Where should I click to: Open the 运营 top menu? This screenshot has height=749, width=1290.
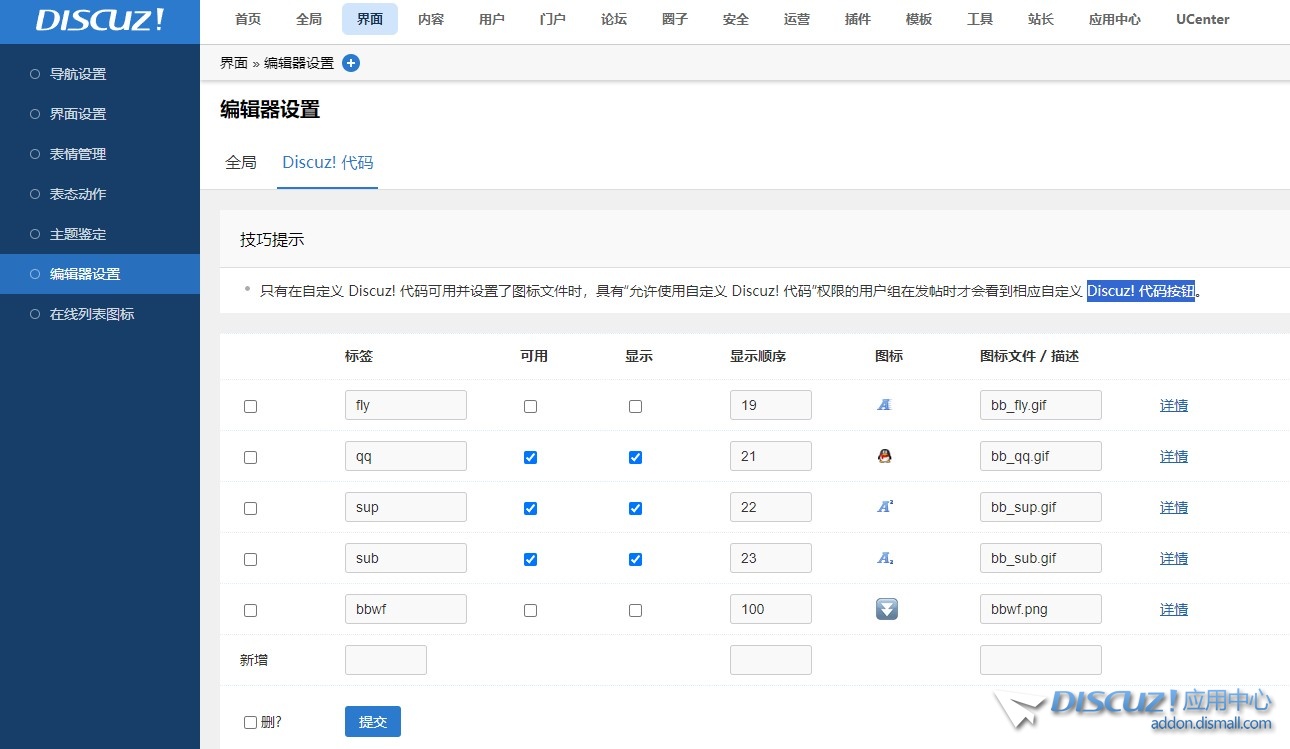tap(797, 19)
